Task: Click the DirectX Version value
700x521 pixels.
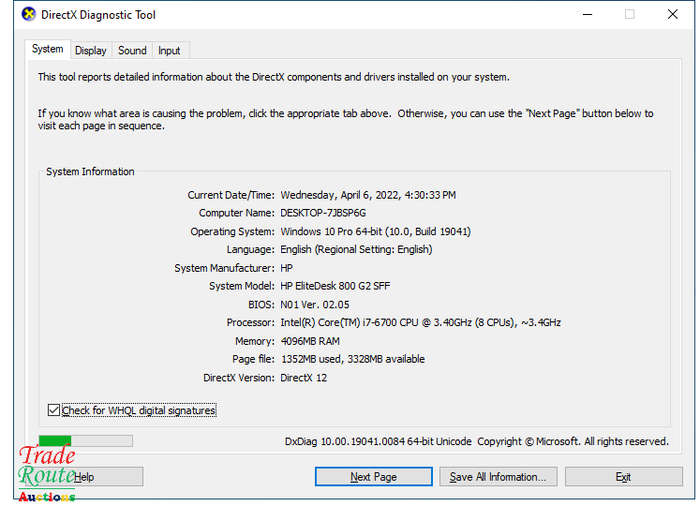Action: click(x=304, y=378)
